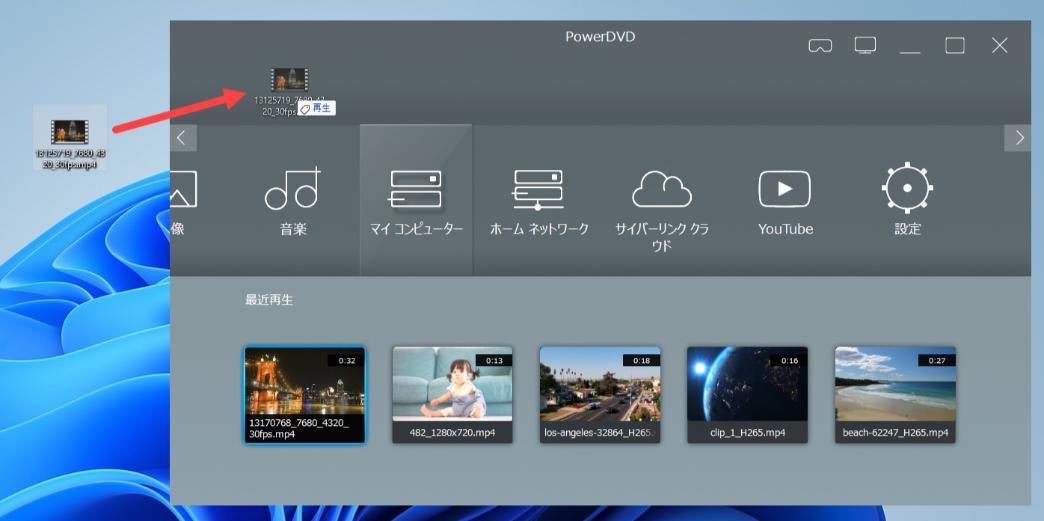Click the PowerDVD title text

coord(600,37)
